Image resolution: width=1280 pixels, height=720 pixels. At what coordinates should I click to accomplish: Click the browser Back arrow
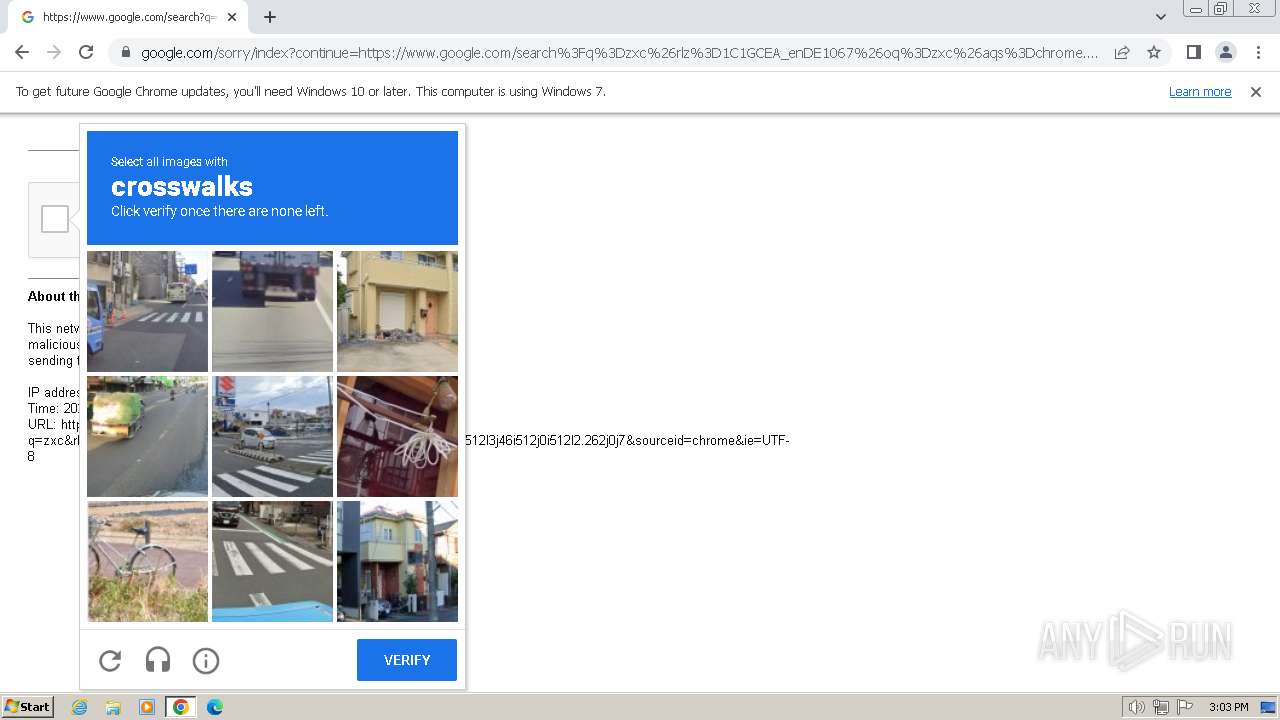22,52
